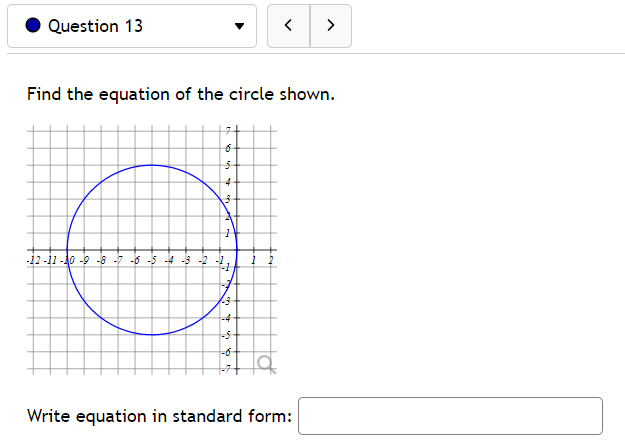Click the '2' label on the x-axis
The height and width of the screenshot is (448, 625).
click(x=270, y=260)
